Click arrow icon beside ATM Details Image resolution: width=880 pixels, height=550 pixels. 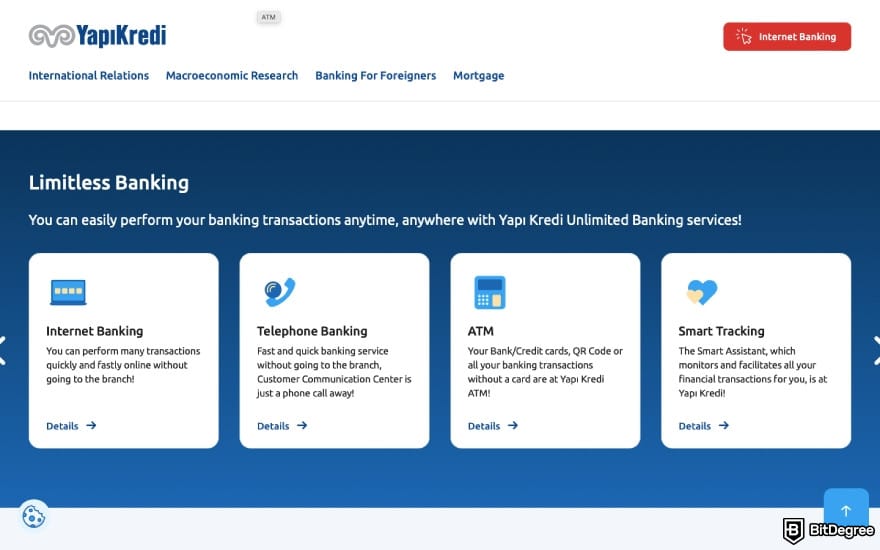coord(513,425)
